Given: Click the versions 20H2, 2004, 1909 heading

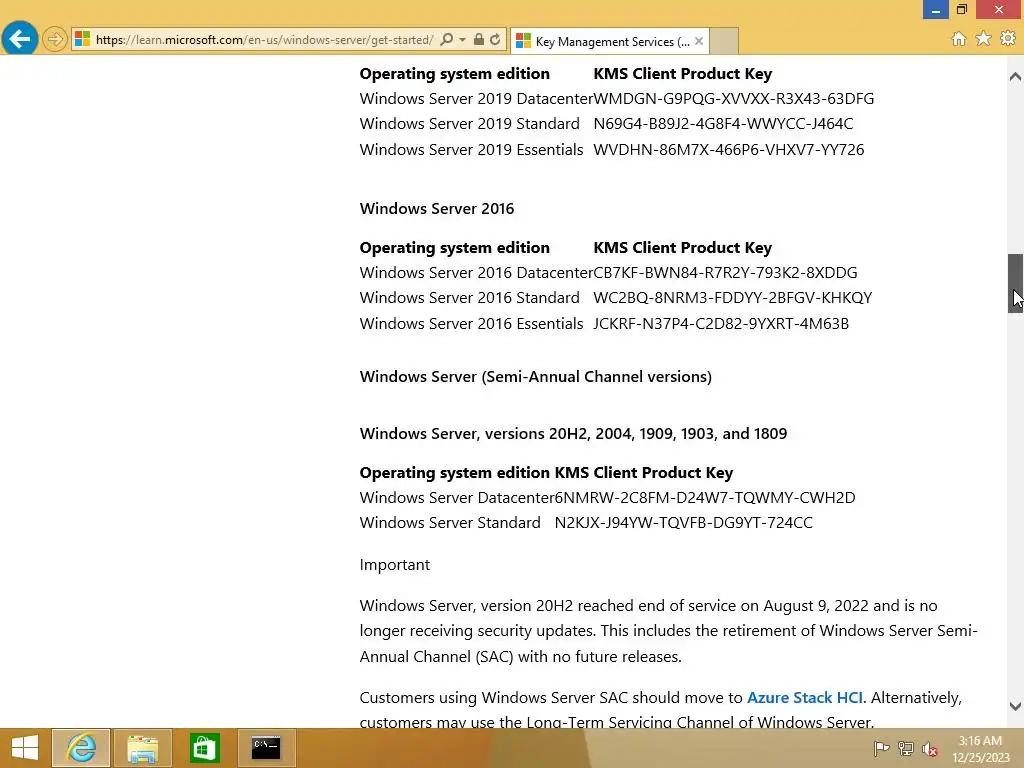Looking at the screenshot, I should tap(573, 434).
